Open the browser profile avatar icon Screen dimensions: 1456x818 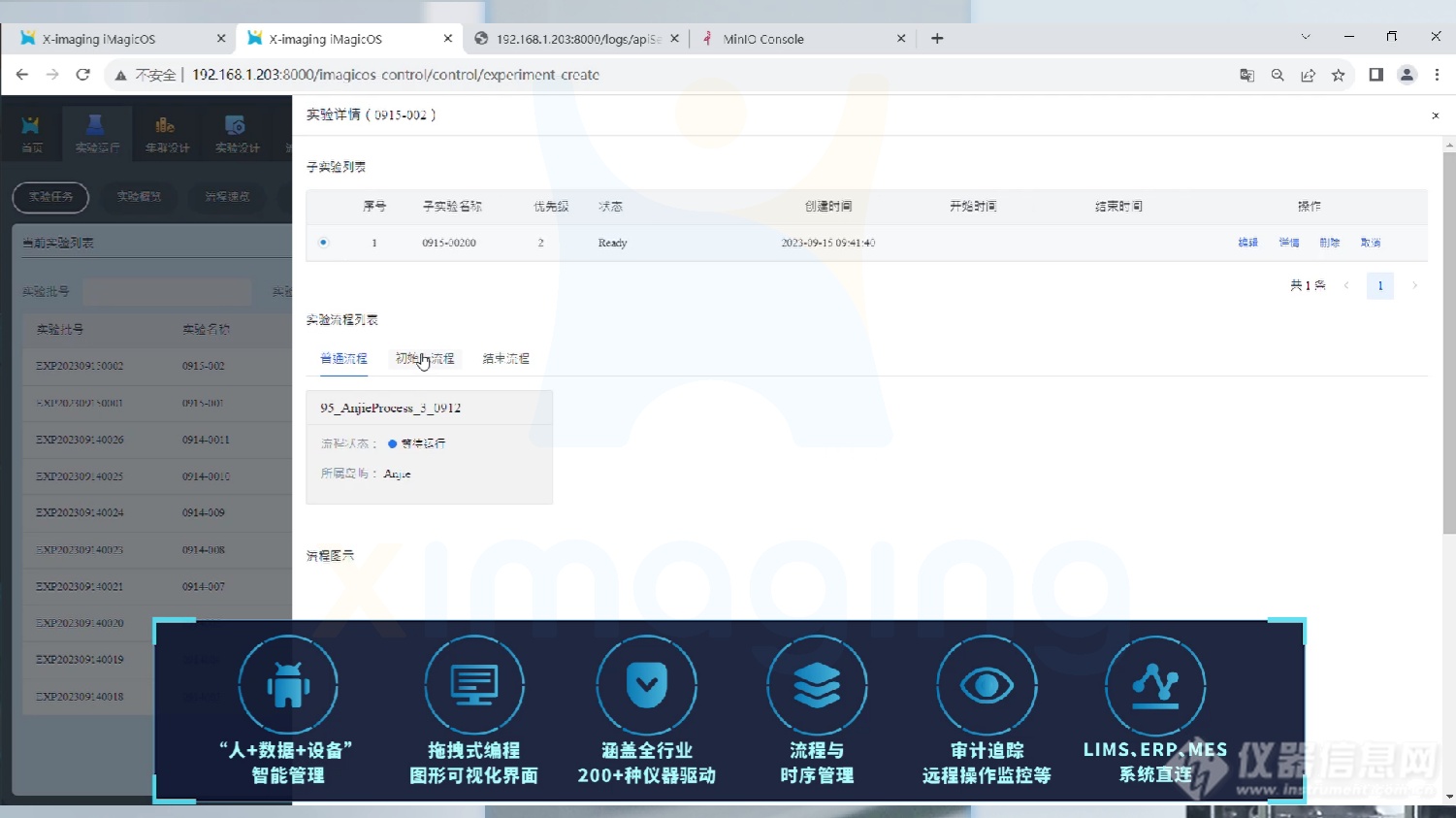(x=1407, y=74)
